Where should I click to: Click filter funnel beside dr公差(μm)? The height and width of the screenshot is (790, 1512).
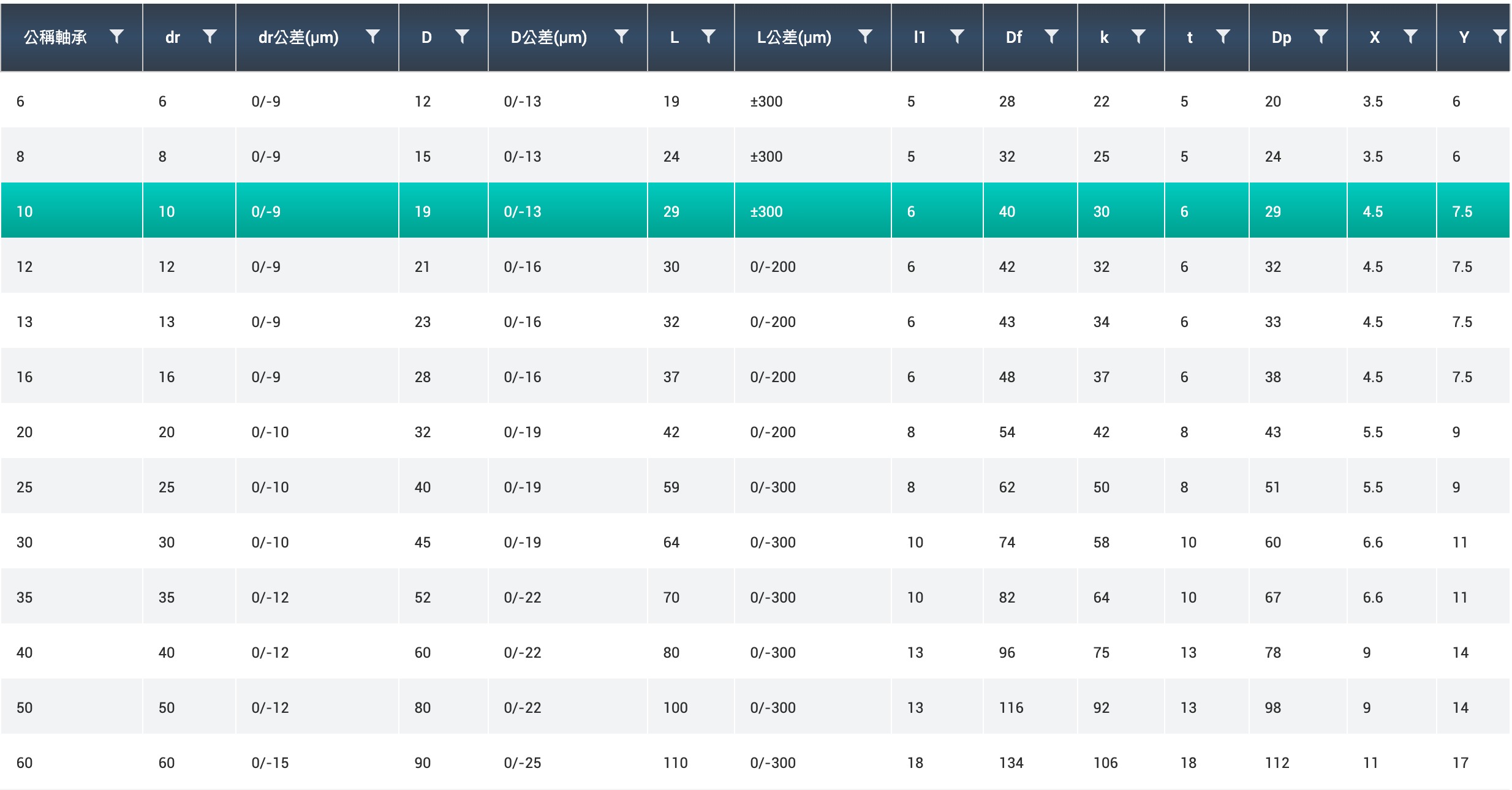[x=372, y=37]
